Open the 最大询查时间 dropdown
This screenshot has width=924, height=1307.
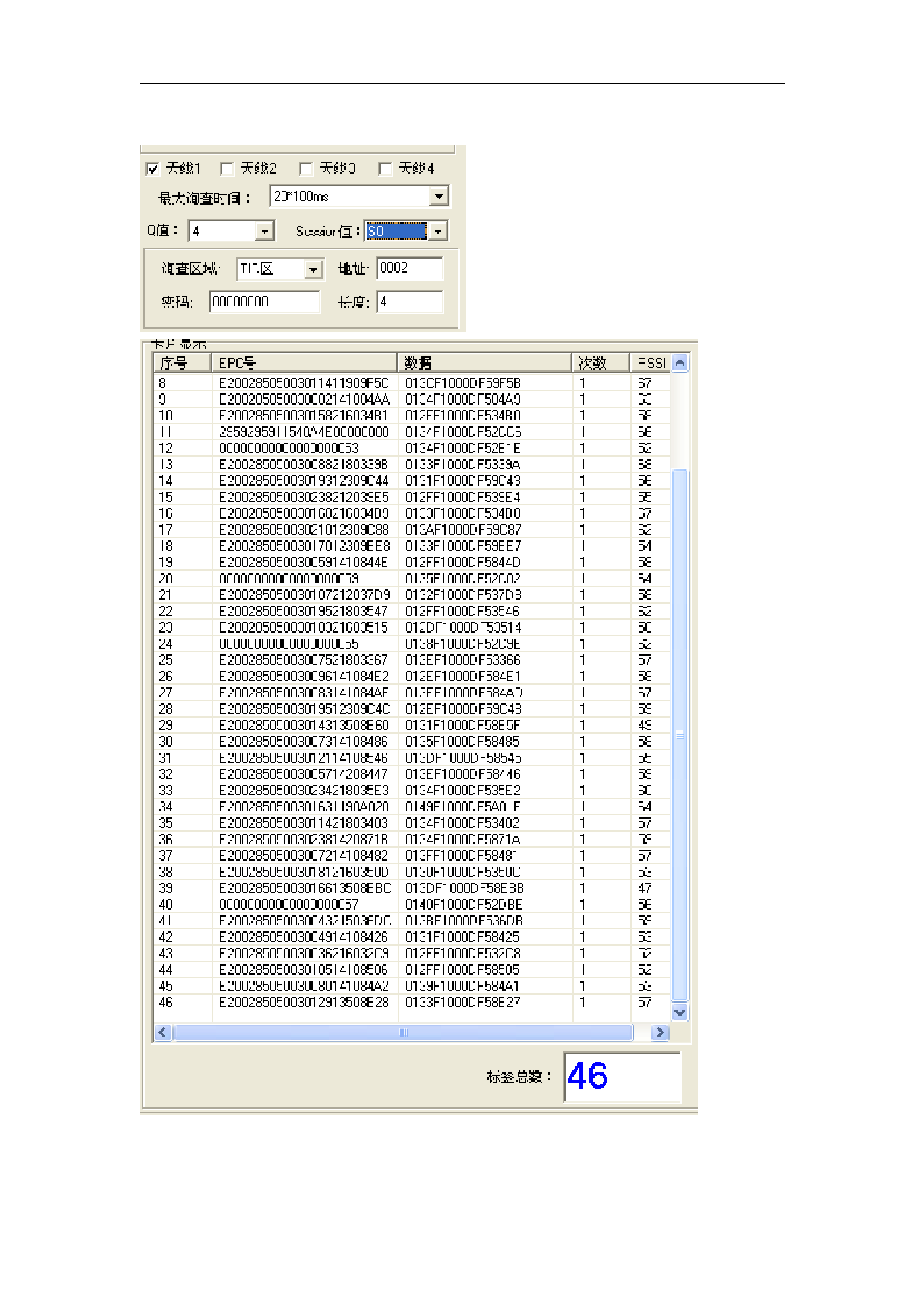point(439,197)
